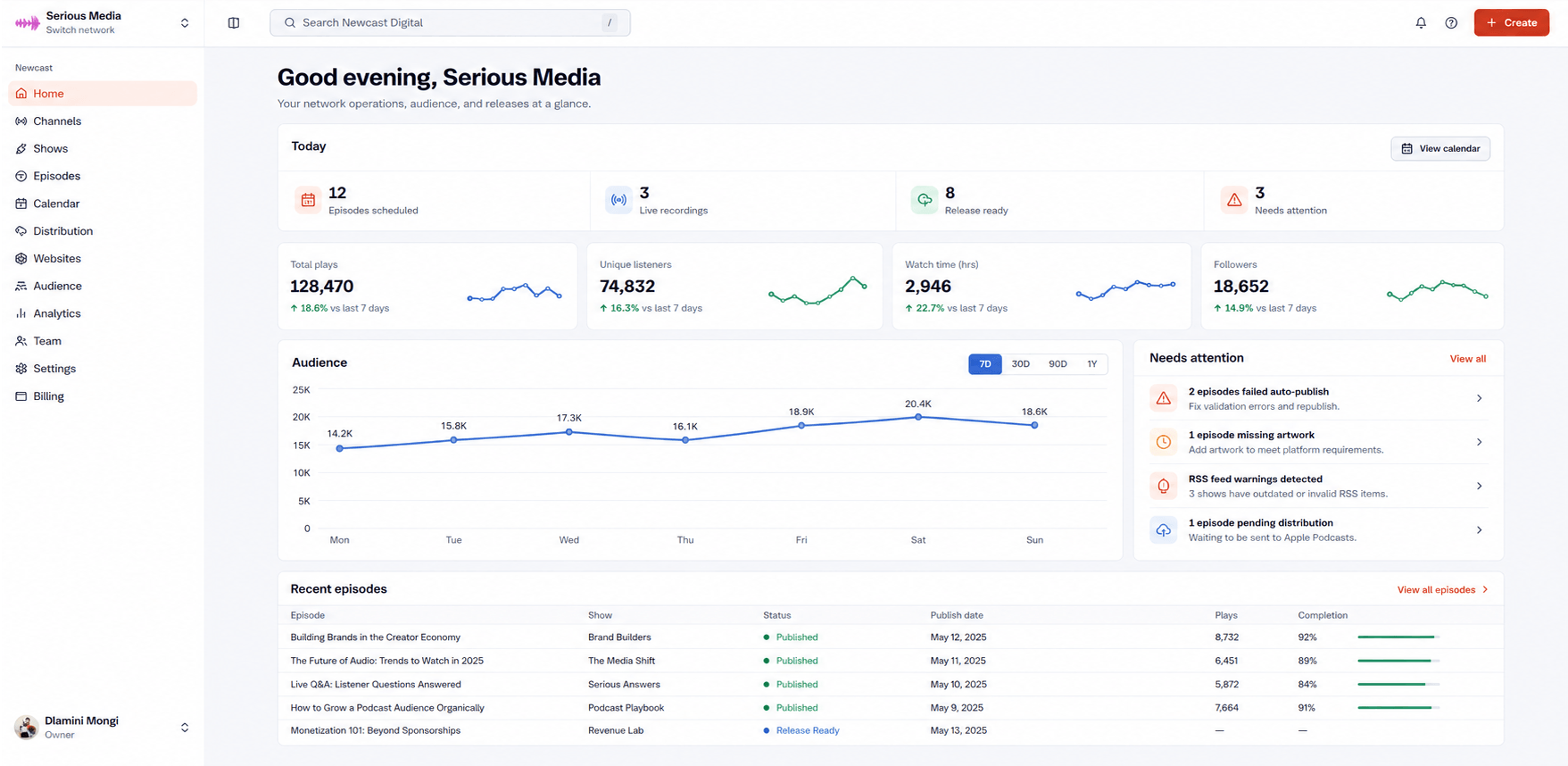
Task: Click the Episodes scheduled calendar icon
Action: [x=308, y=200]
